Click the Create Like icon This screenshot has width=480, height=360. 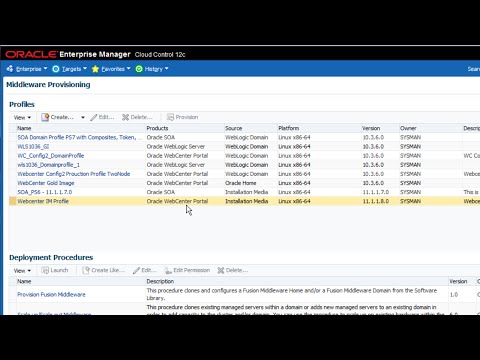coord(86,270)
